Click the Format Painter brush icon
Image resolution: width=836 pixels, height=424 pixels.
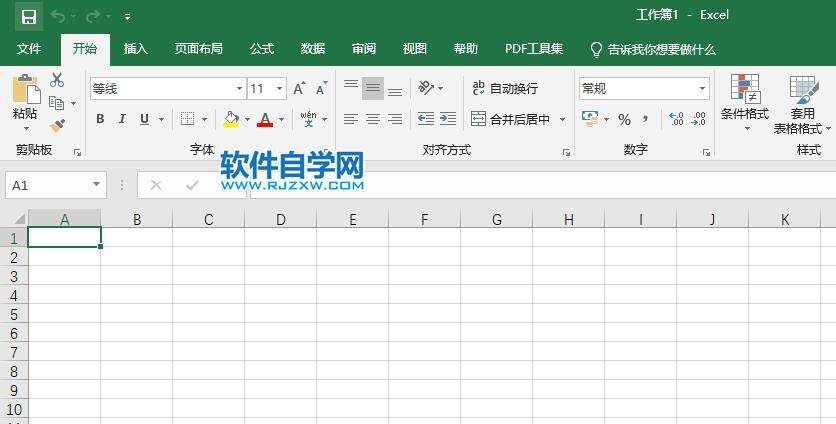[57, 126]
